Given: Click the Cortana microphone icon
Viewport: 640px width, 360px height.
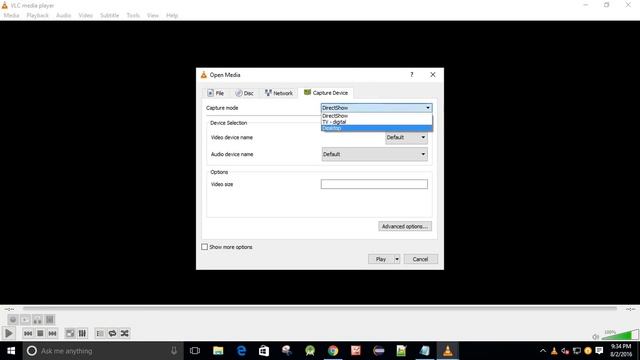Looking at the screenshot, I should (174, 351).
